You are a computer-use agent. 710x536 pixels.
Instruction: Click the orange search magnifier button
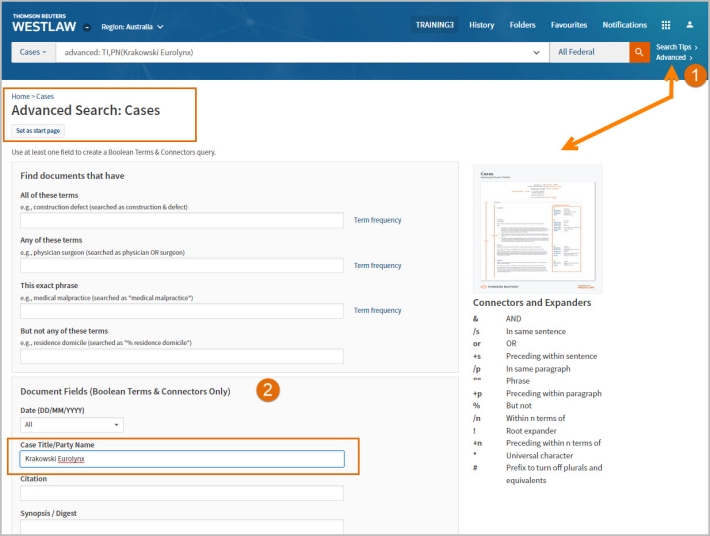[639, 52]
